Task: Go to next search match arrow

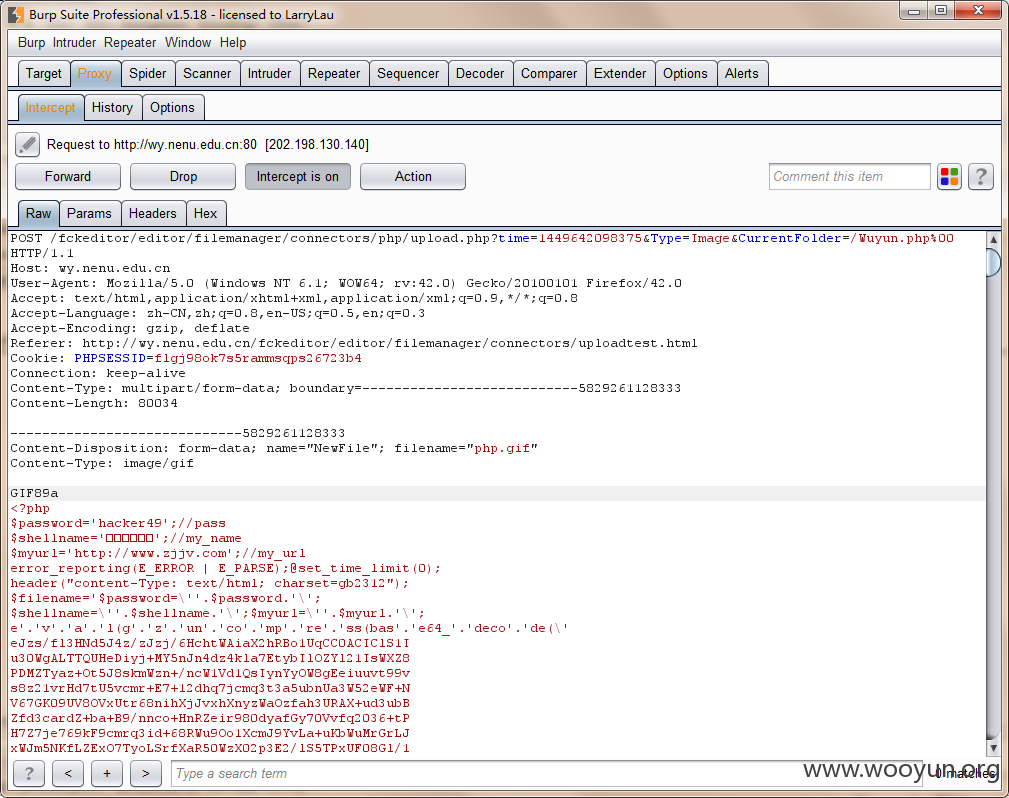Action: (145, 773)
